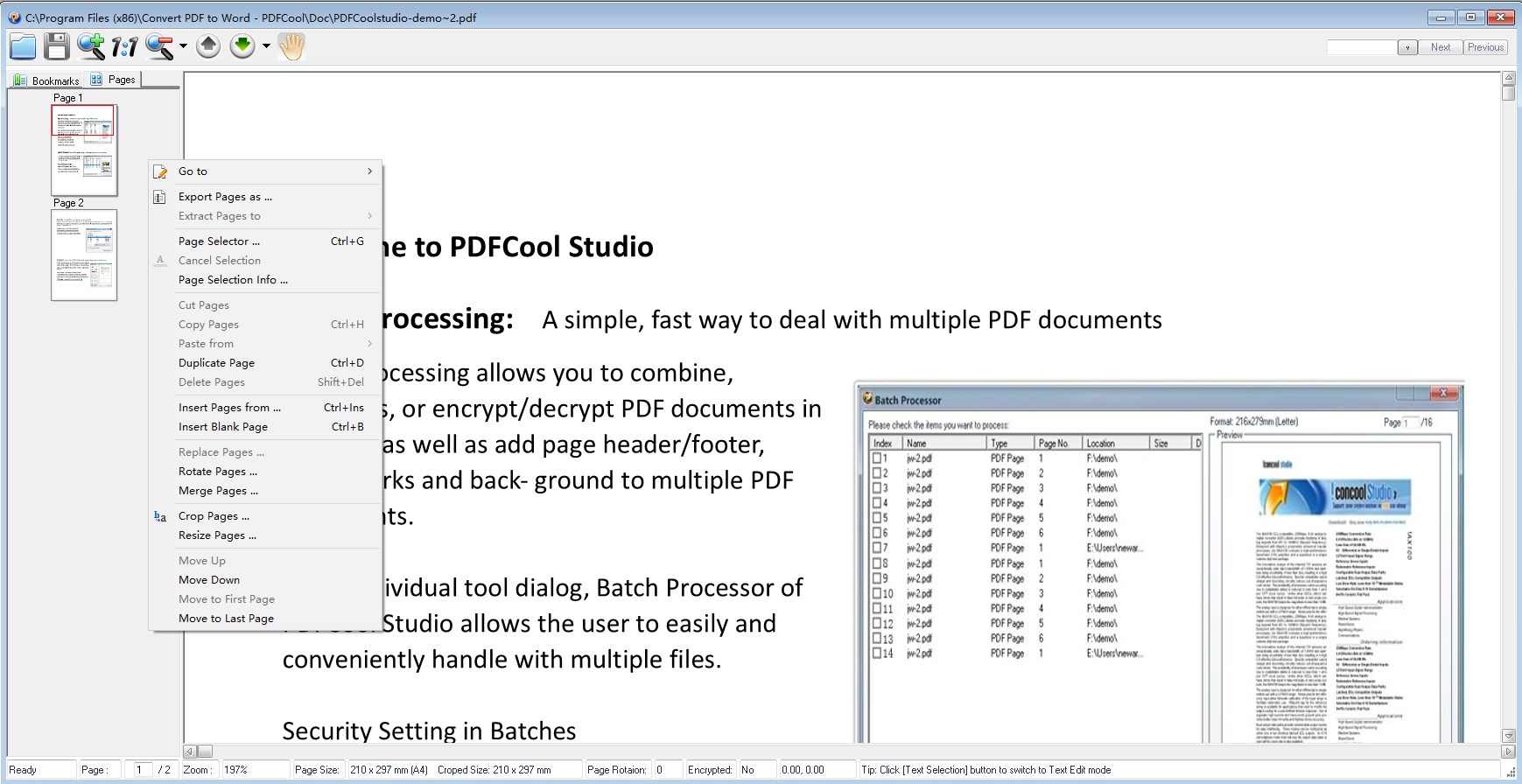Click the Pages tab icon
The width and height of the screenshot is (1522, 784).
(96, 80)
